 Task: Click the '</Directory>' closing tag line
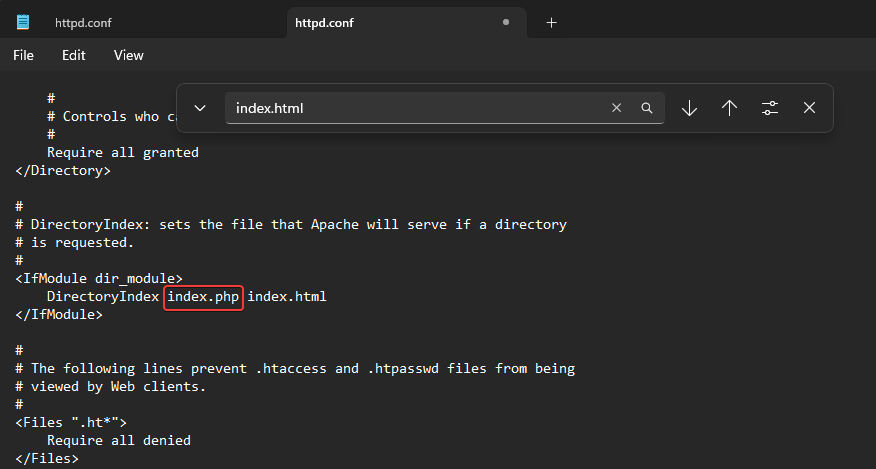click(63, 170)
